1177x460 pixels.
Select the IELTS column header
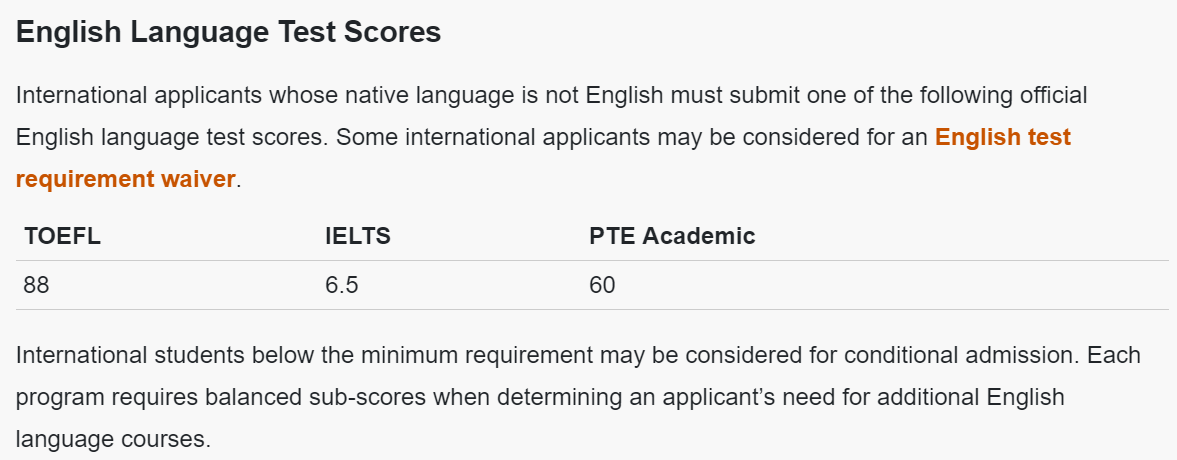(358, 236)
